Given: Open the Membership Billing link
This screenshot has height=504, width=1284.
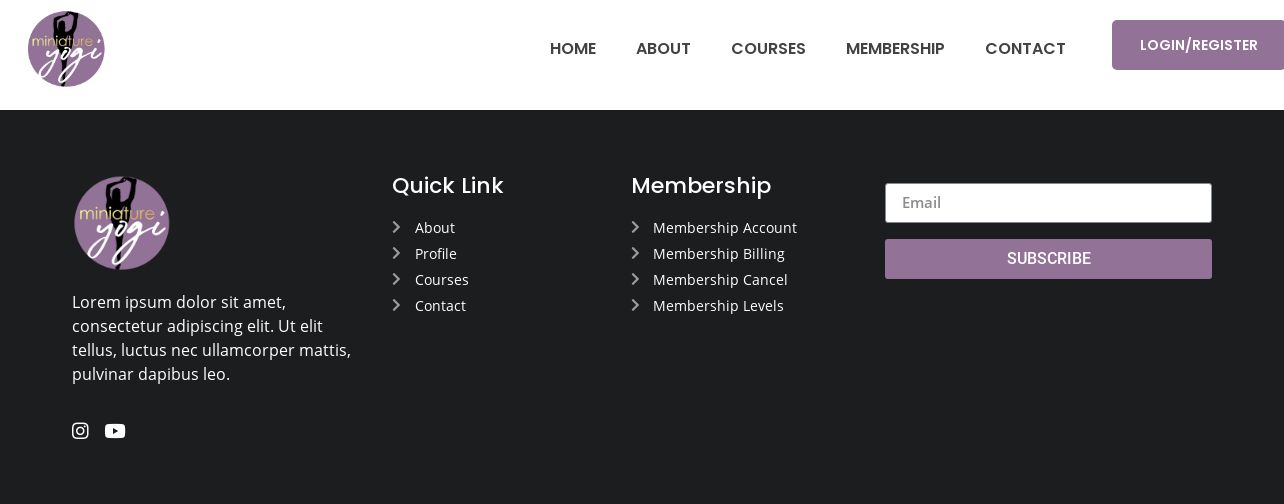Looking at the screenshot, I should [719, 254].
